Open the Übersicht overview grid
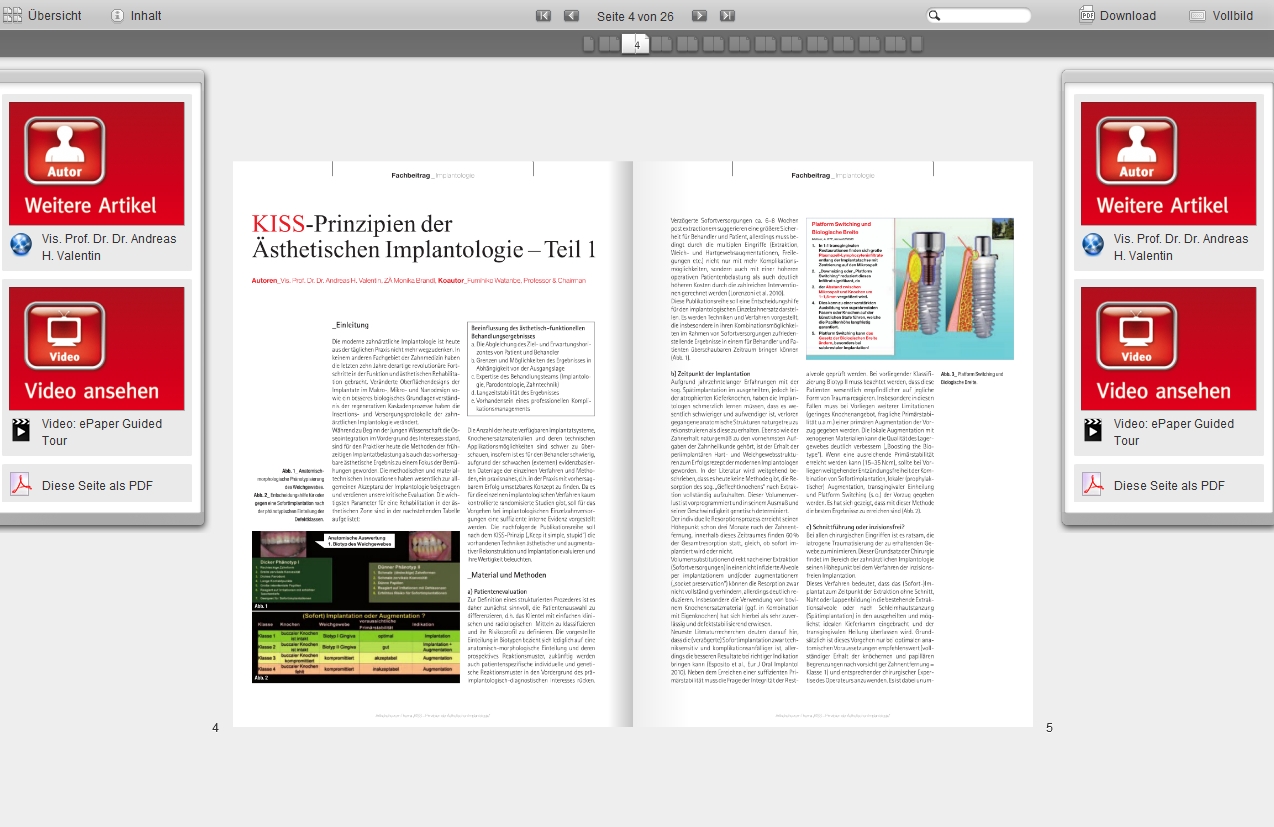 coord(42,15)
